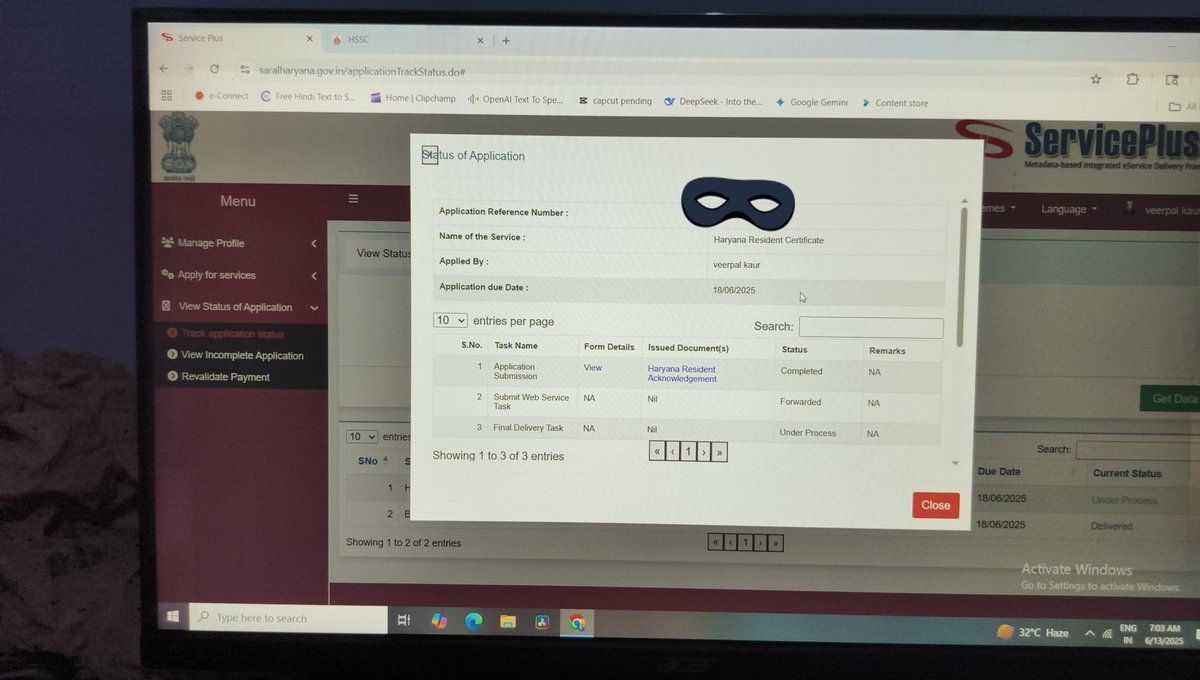Open the Language dropdown
Image resolution: width=1200 pixels, height=680 pixels.
coord(1068,209)
